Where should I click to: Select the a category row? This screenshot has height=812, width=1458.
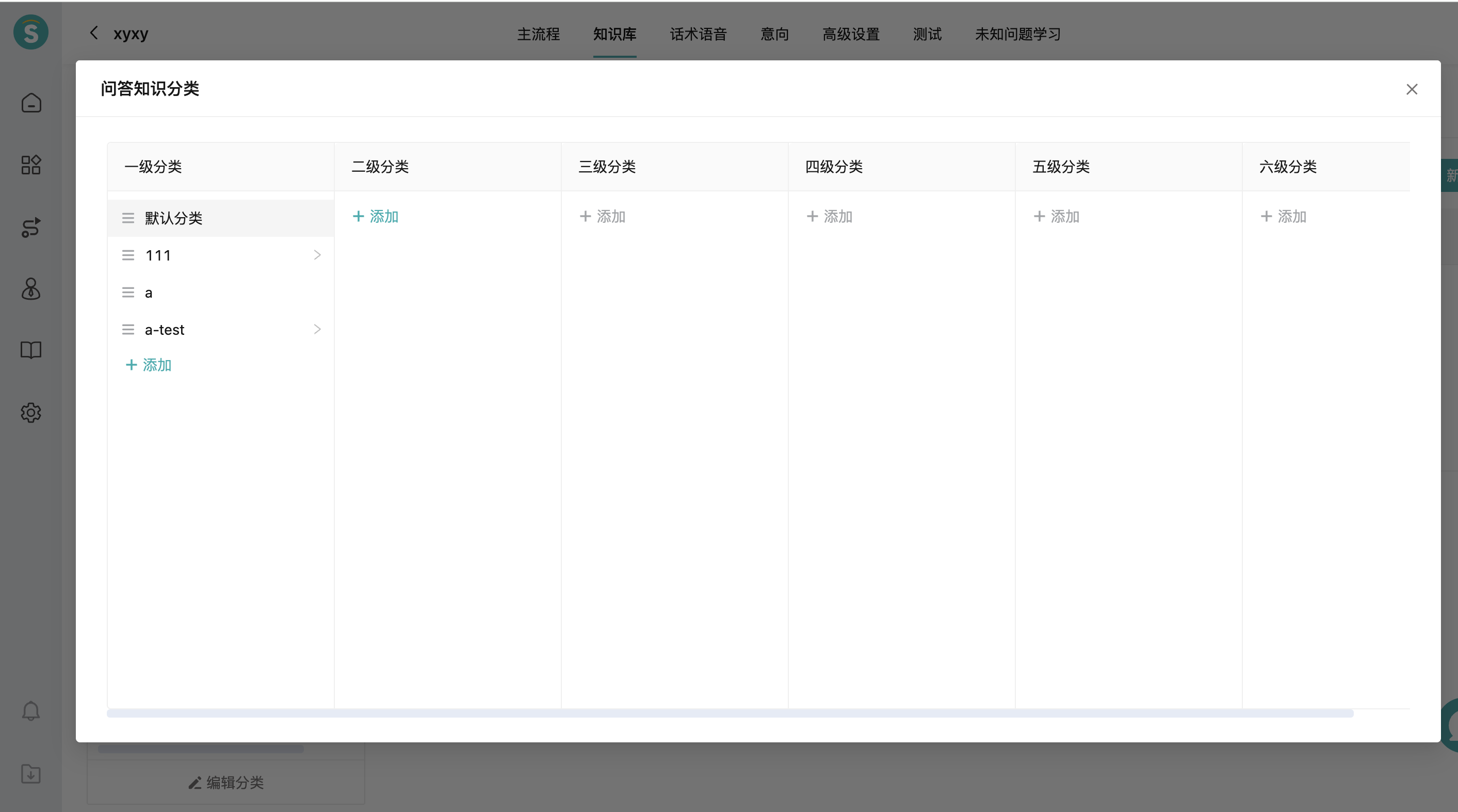click(x=221, y=293)
